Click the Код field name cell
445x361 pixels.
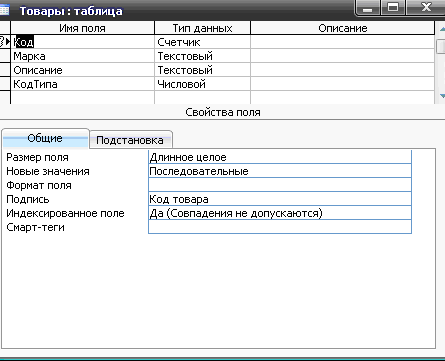pyautogui.click(x=83, y=42)
